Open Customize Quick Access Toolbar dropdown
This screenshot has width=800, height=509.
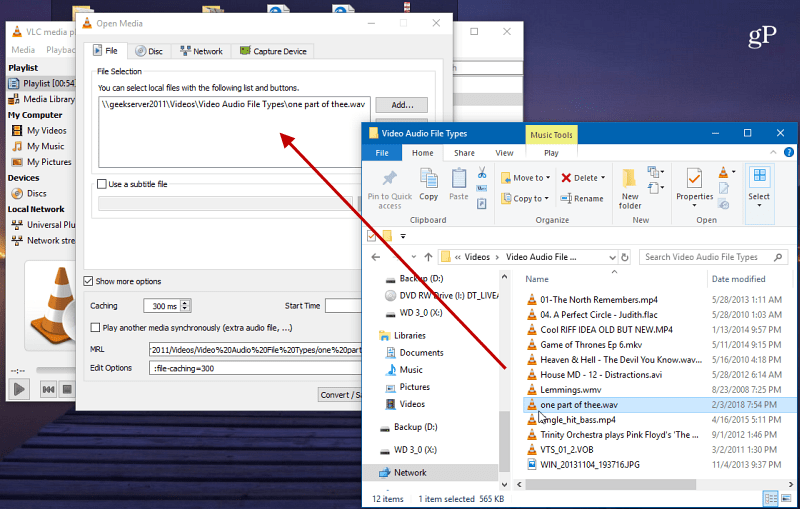(x=403, y=236)
